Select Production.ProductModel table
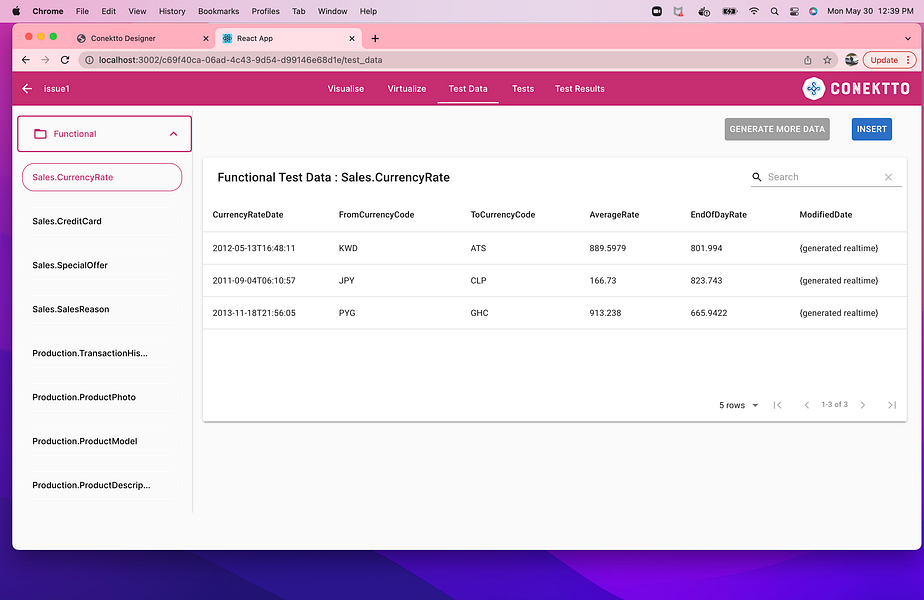 click(102, 441)
